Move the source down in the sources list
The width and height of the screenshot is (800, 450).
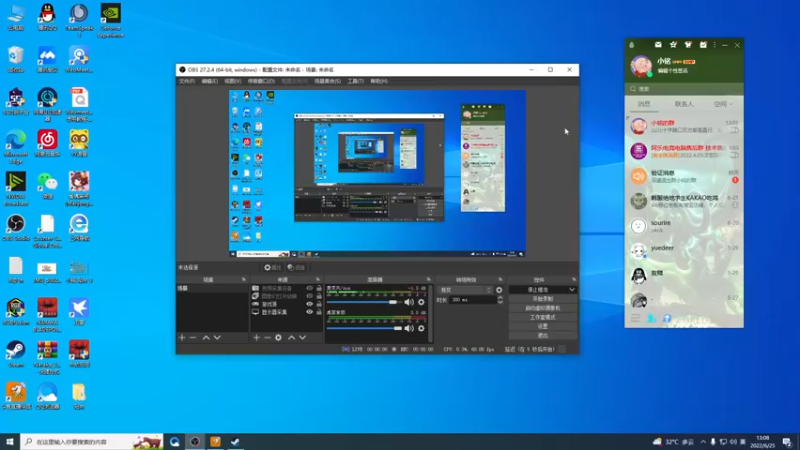303,337
